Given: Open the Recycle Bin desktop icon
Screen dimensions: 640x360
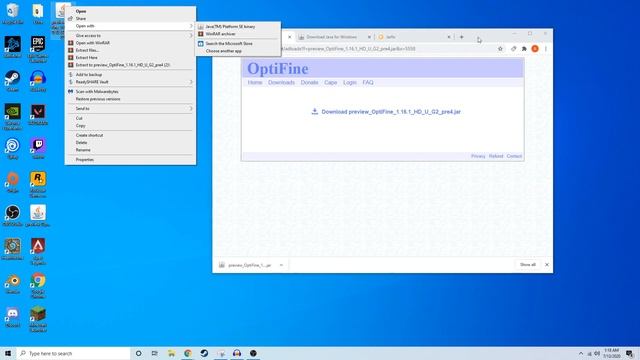Looking at the screenshot, I should [13, 14].
